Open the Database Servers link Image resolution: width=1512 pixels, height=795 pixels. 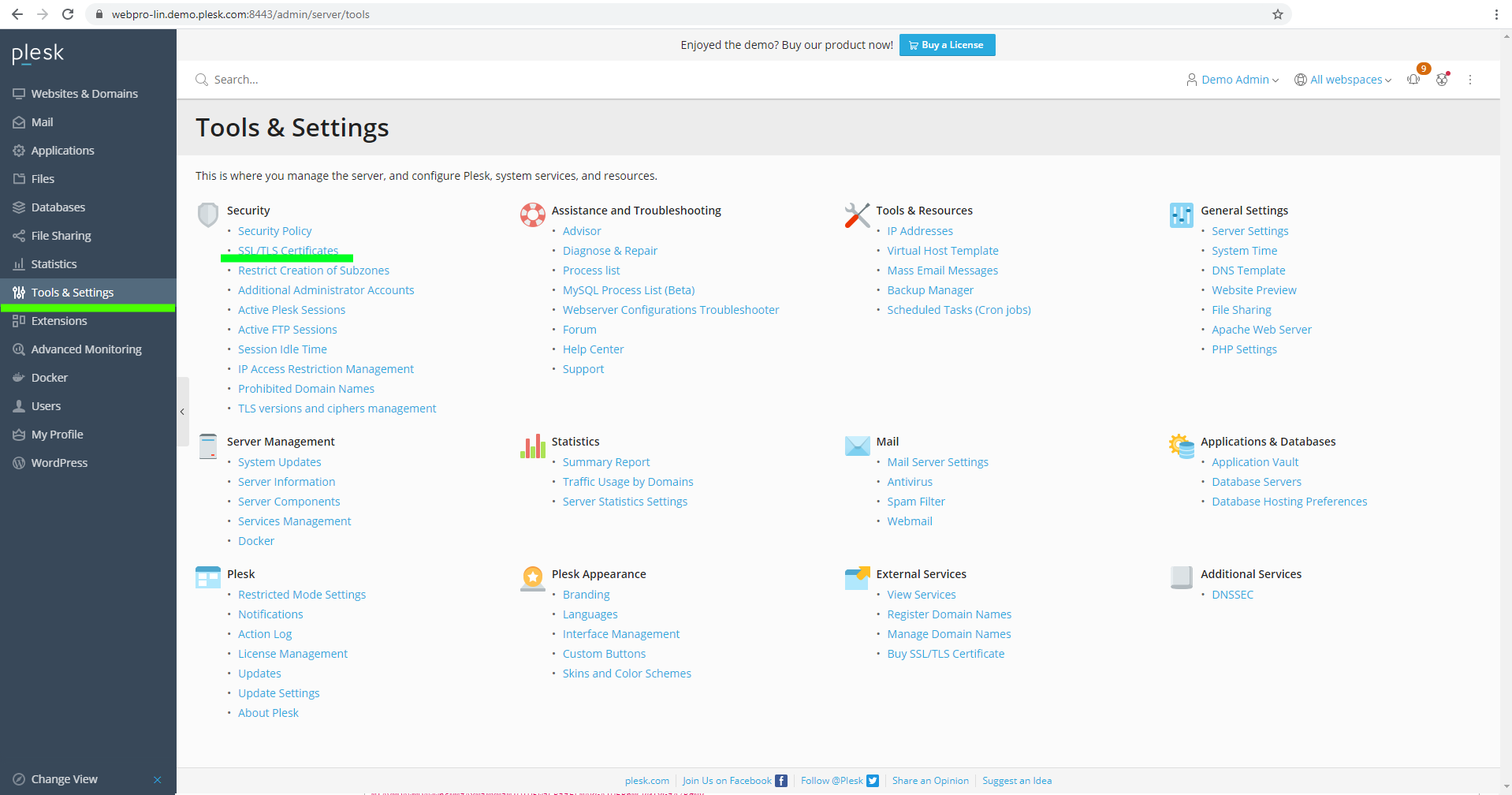[1257, 482]
